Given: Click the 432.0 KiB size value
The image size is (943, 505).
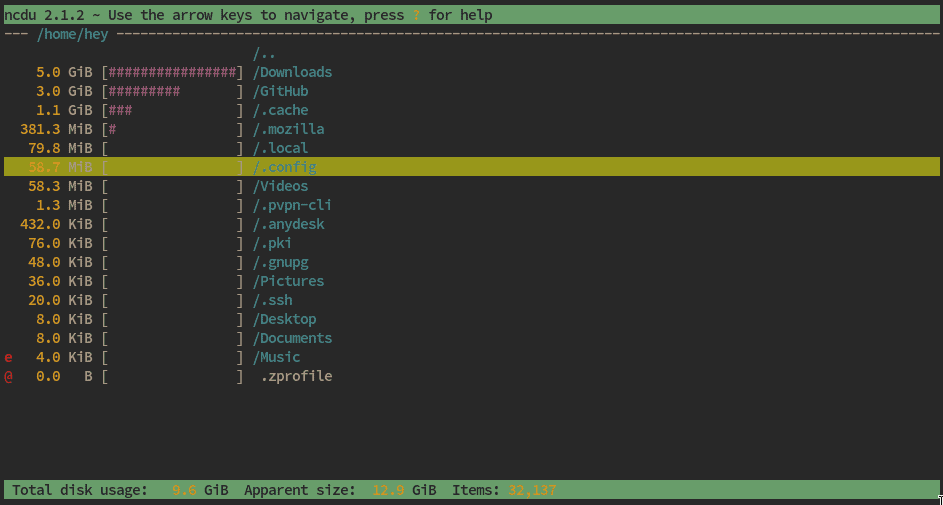Looking at the screenshot, I should (57, 224).
